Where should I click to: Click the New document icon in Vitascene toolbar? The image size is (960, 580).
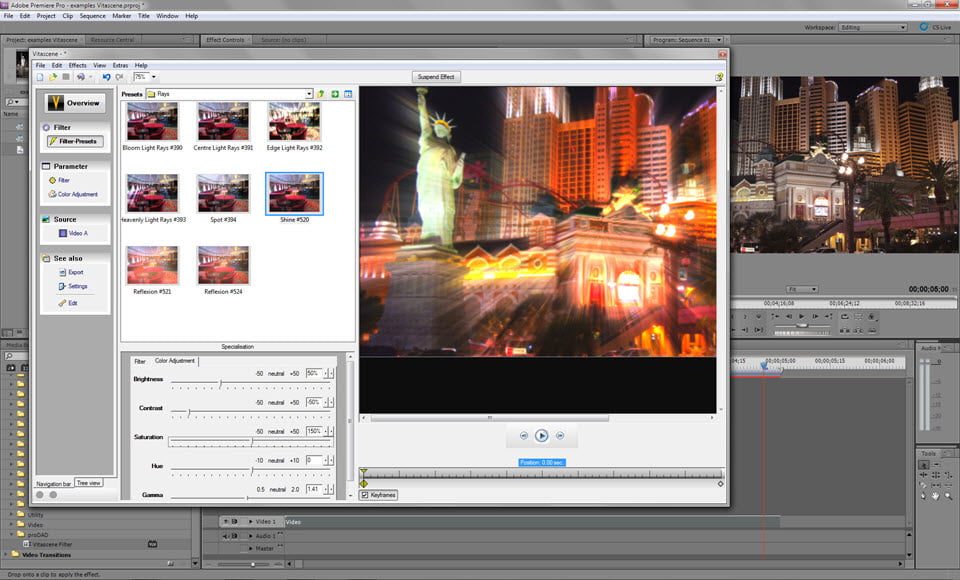click(40, 77)
